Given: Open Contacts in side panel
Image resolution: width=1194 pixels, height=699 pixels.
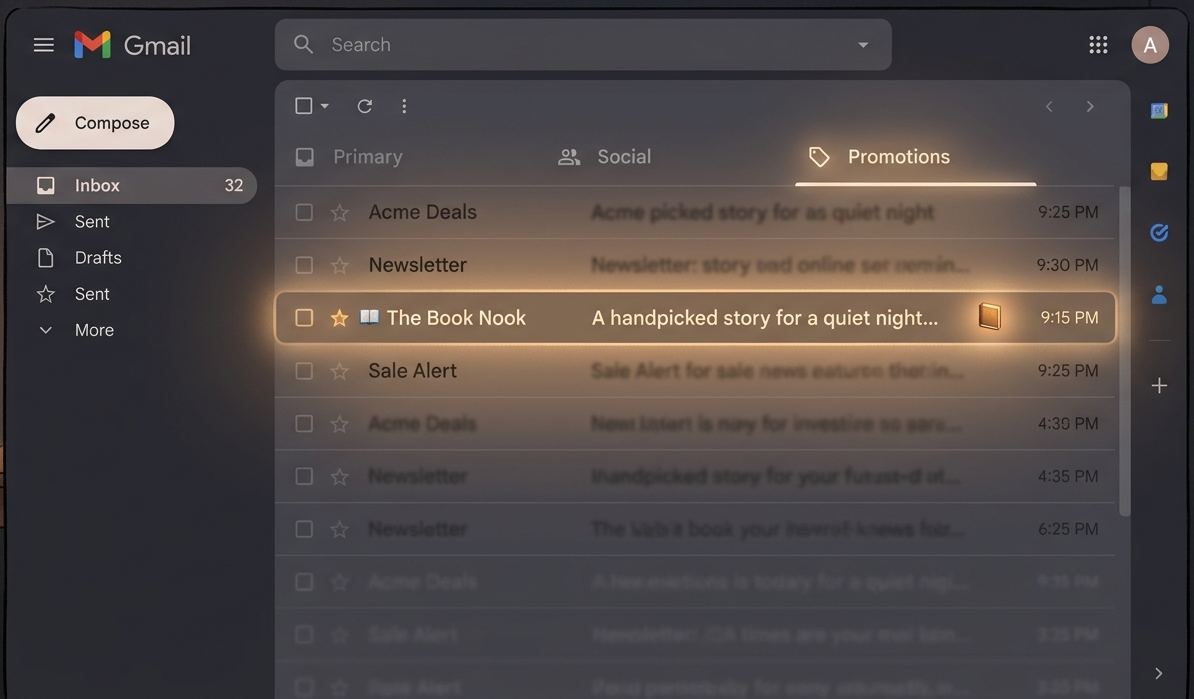Looking at the screenshot, I should click(x=1159, y=294).
